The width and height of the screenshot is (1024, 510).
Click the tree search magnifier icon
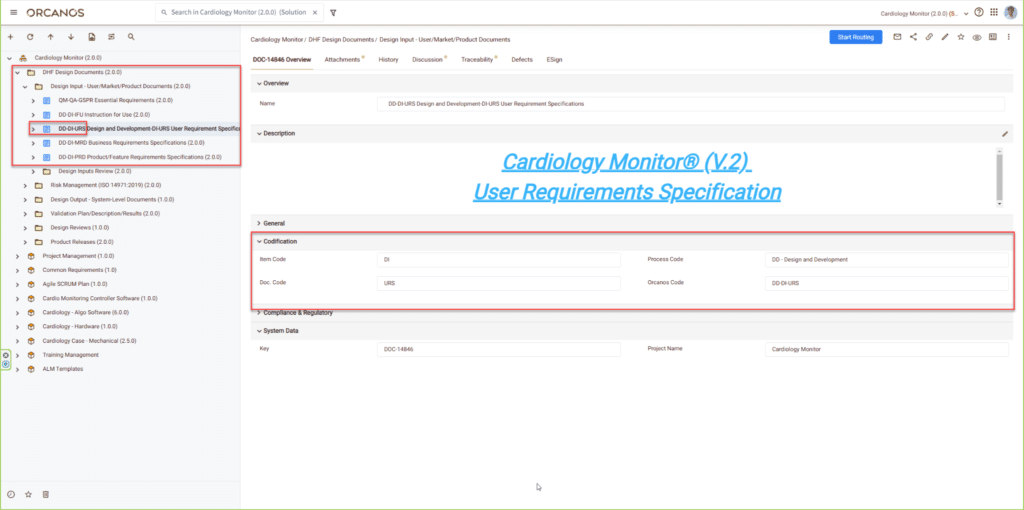coord(131,37)
